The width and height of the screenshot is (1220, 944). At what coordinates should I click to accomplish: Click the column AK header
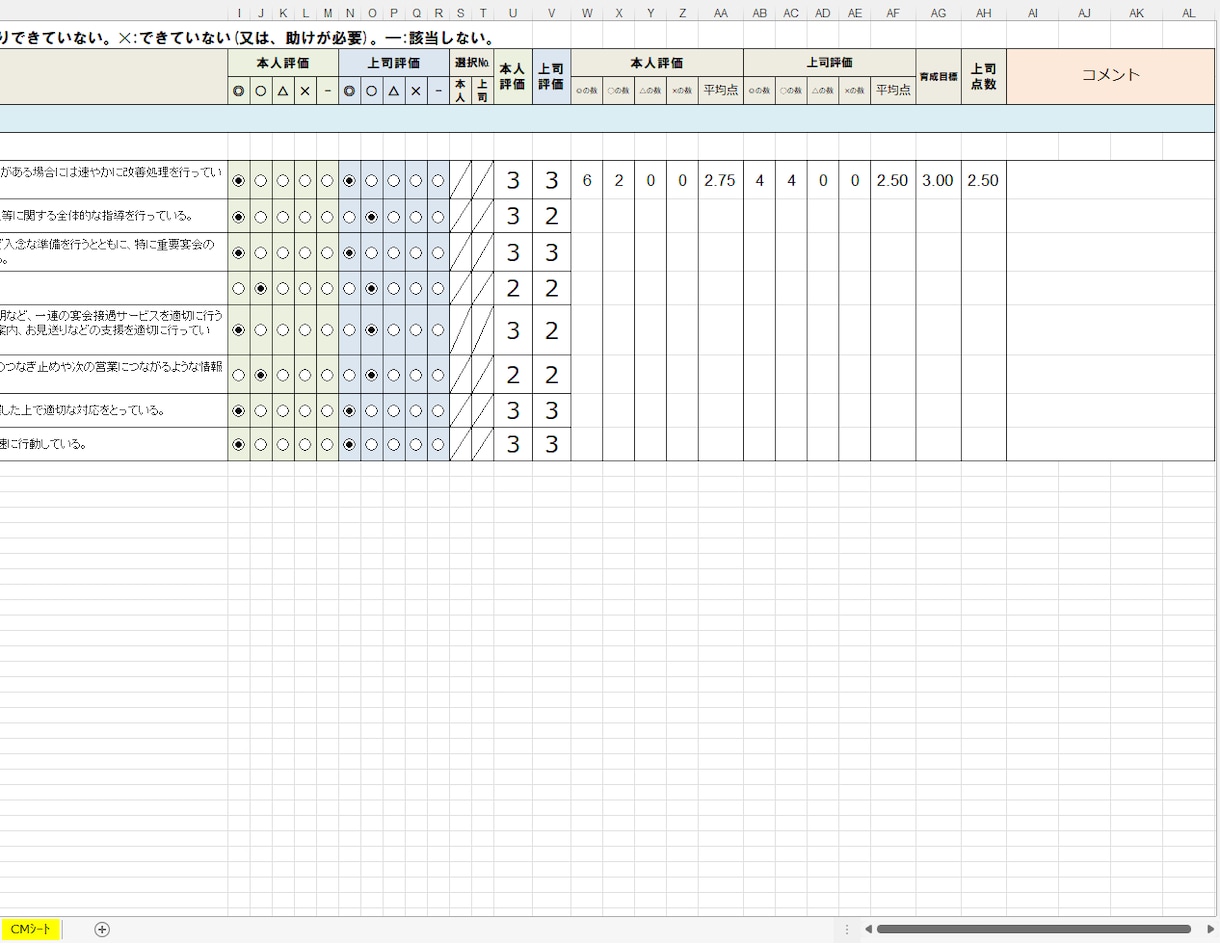(1137, 13)
